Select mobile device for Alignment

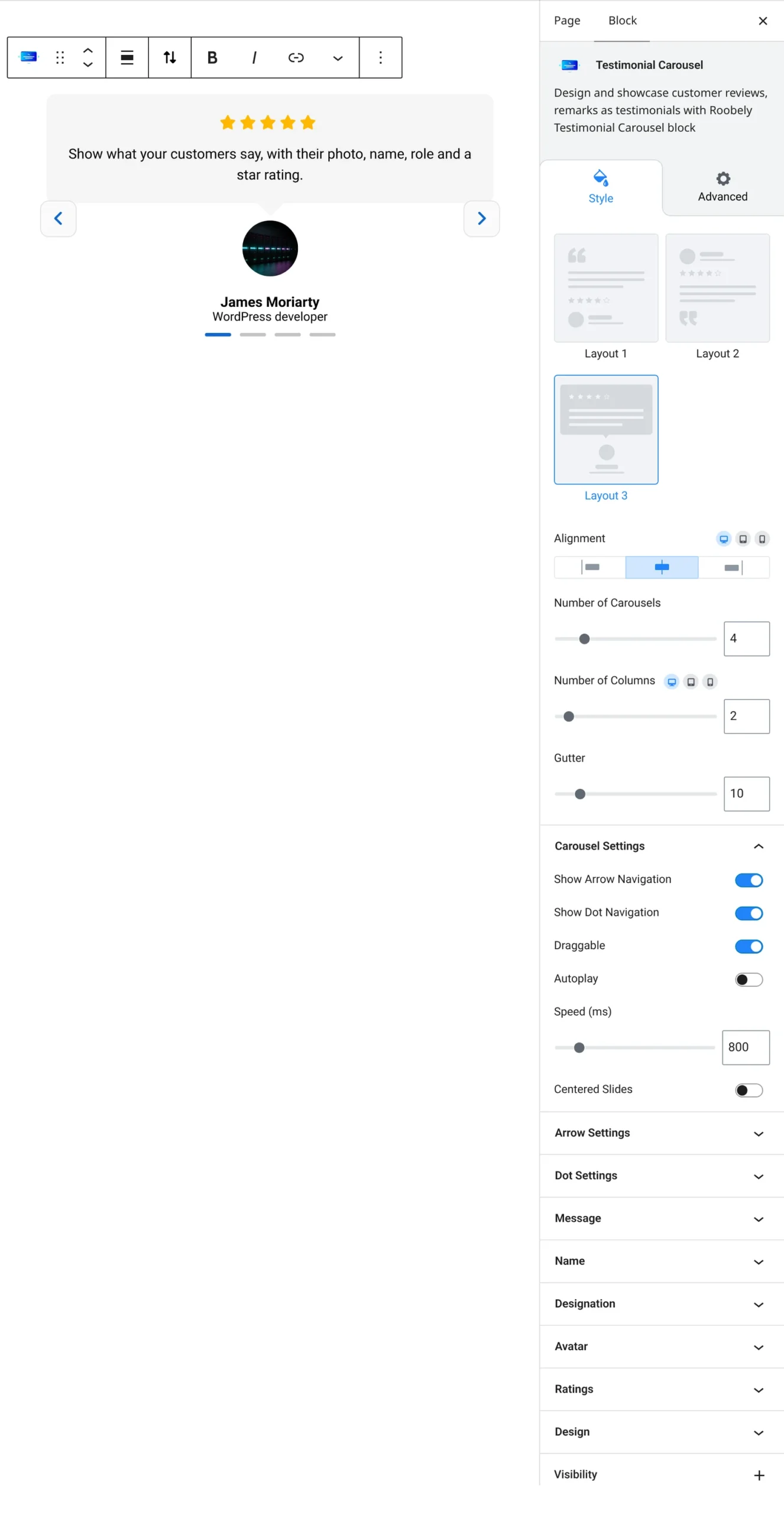tap(762, 539)
